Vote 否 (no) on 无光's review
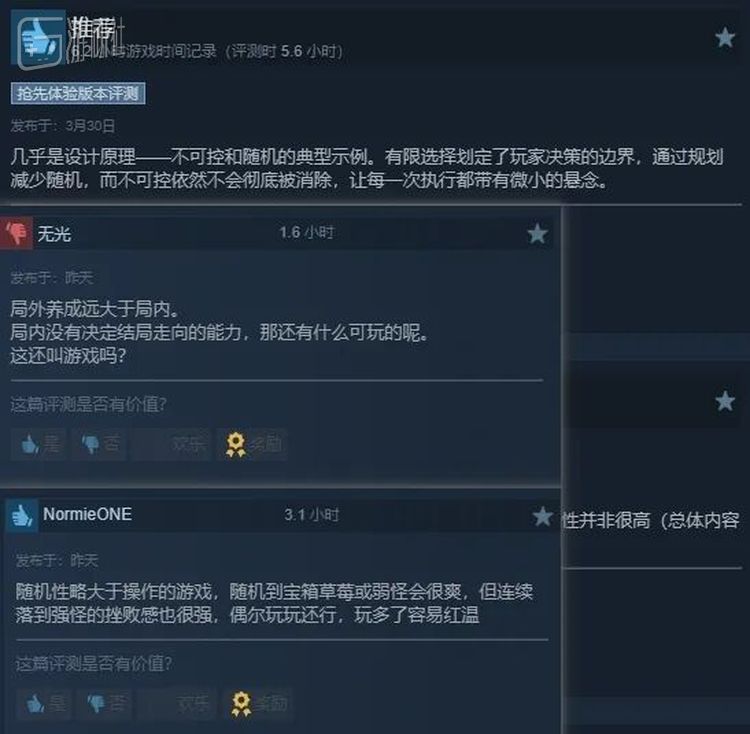 (x=99, y=444)
